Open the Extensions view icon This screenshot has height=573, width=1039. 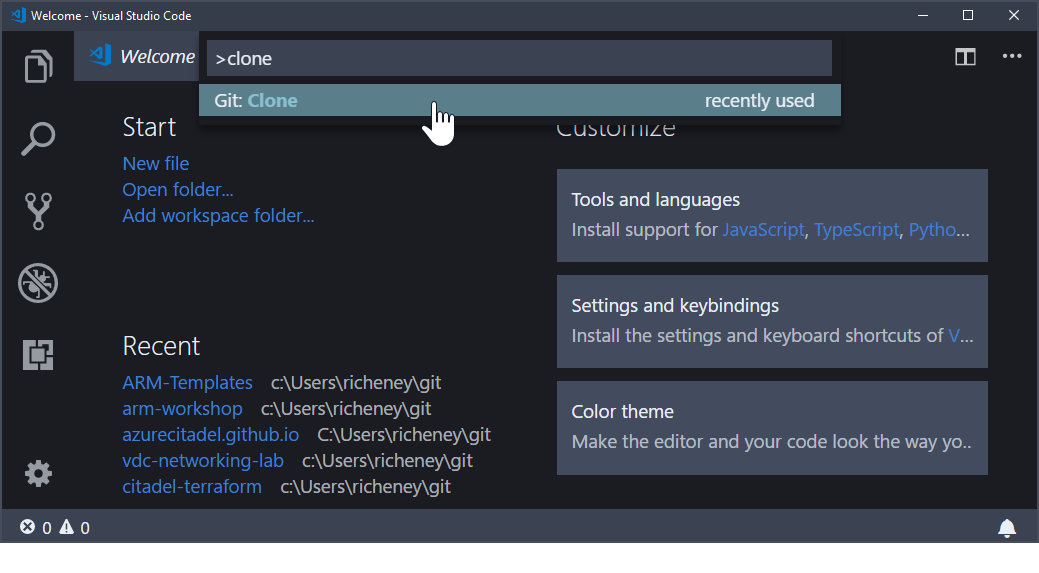click(x=38, y=355)
